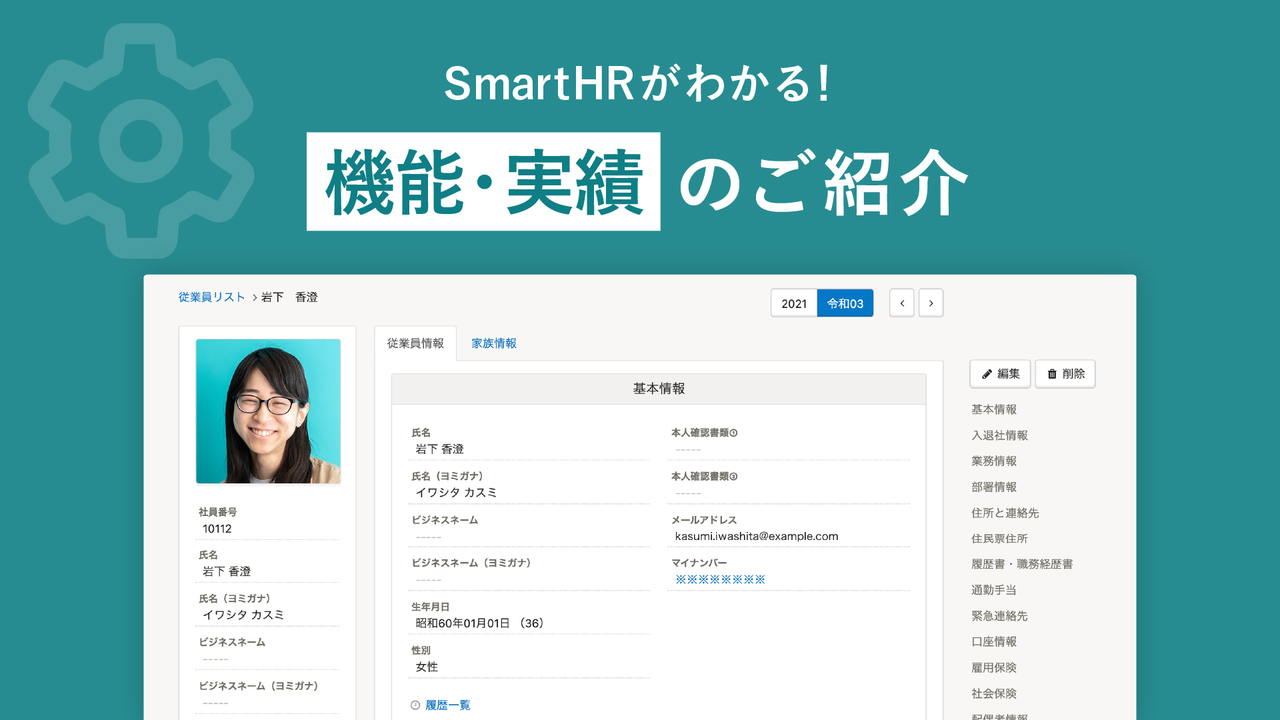
Task: Click the 本人確認書類① label
Action: tap(704, 434)
